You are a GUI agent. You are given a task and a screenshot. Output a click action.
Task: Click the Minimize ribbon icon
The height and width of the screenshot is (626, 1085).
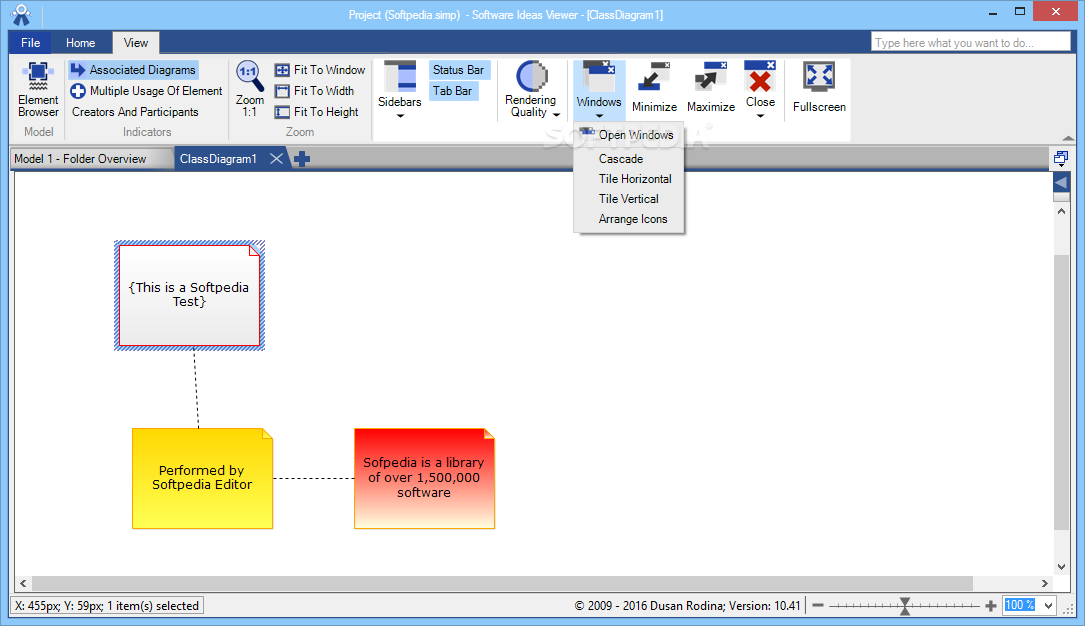tap(654, 88)
